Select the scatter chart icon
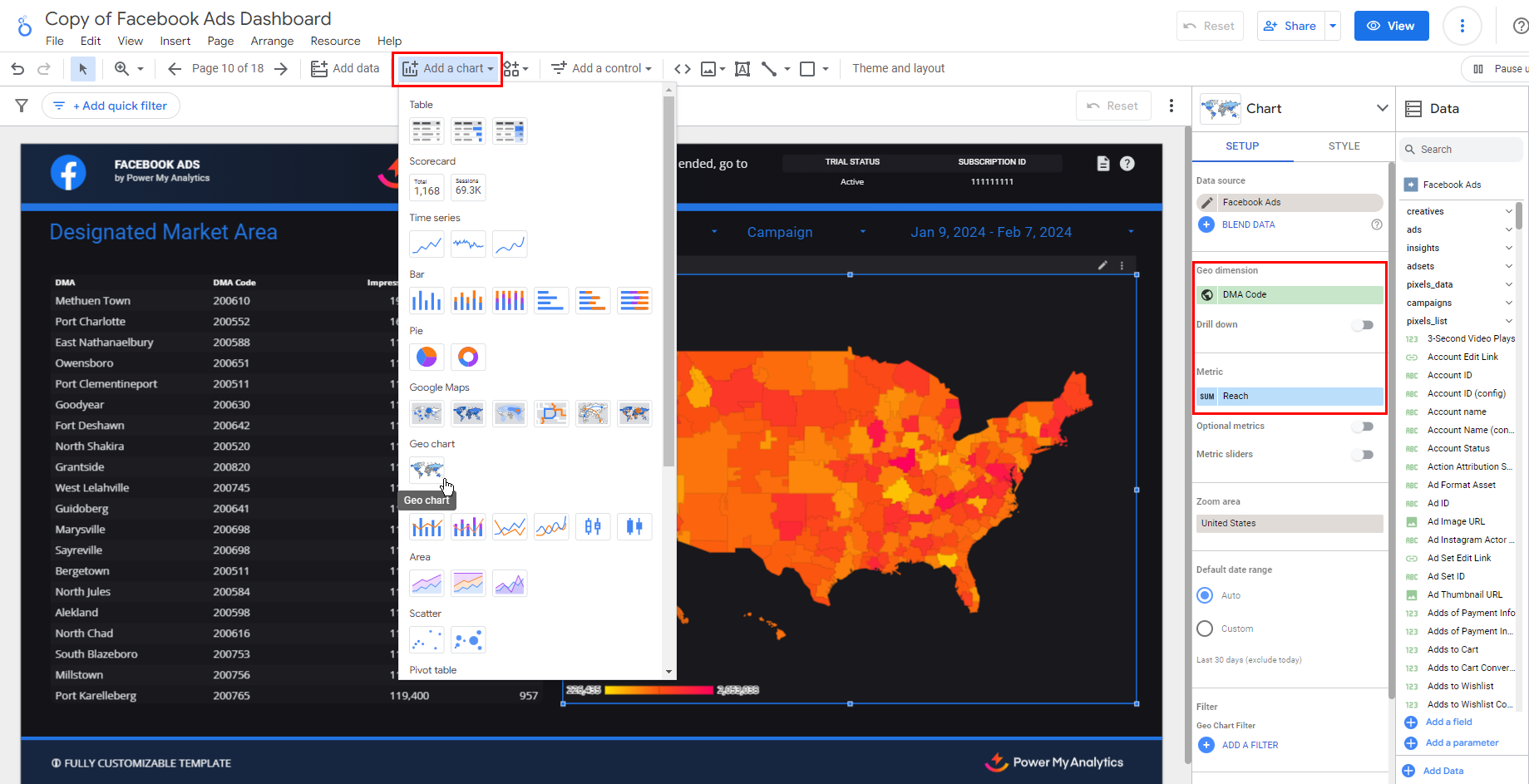The image size is (1529, 784). [427, 640]
